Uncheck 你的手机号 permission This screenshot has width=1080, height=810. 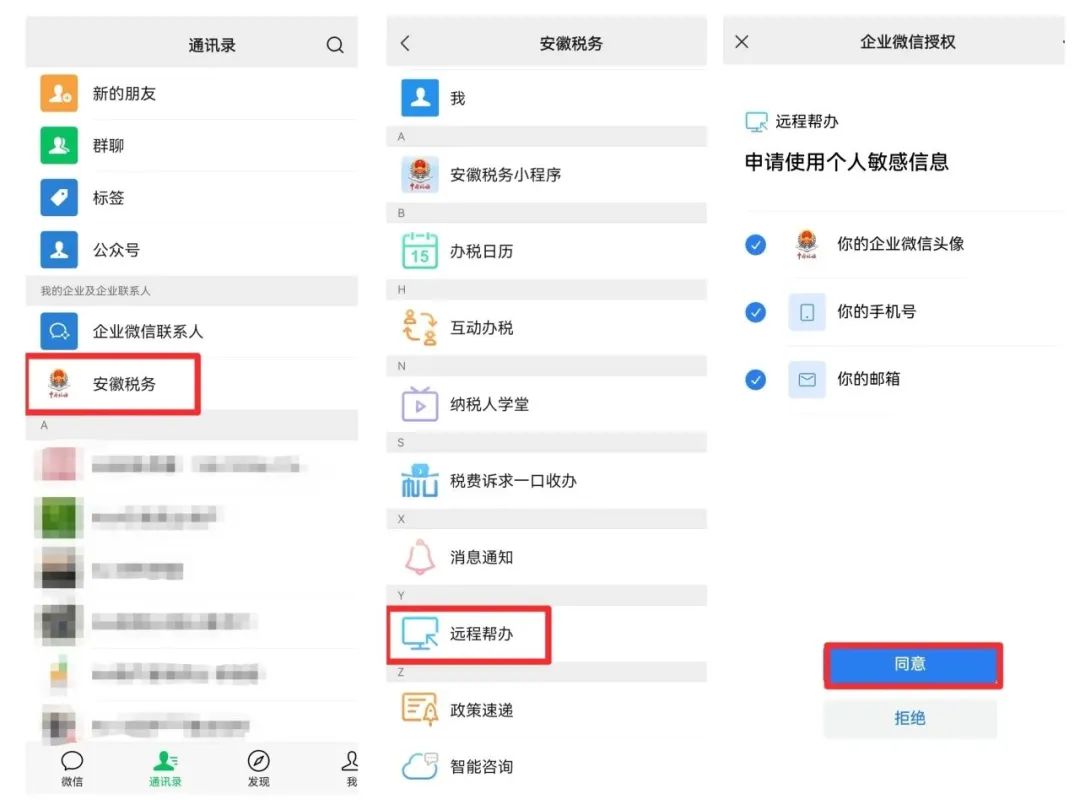pos(756,312)
